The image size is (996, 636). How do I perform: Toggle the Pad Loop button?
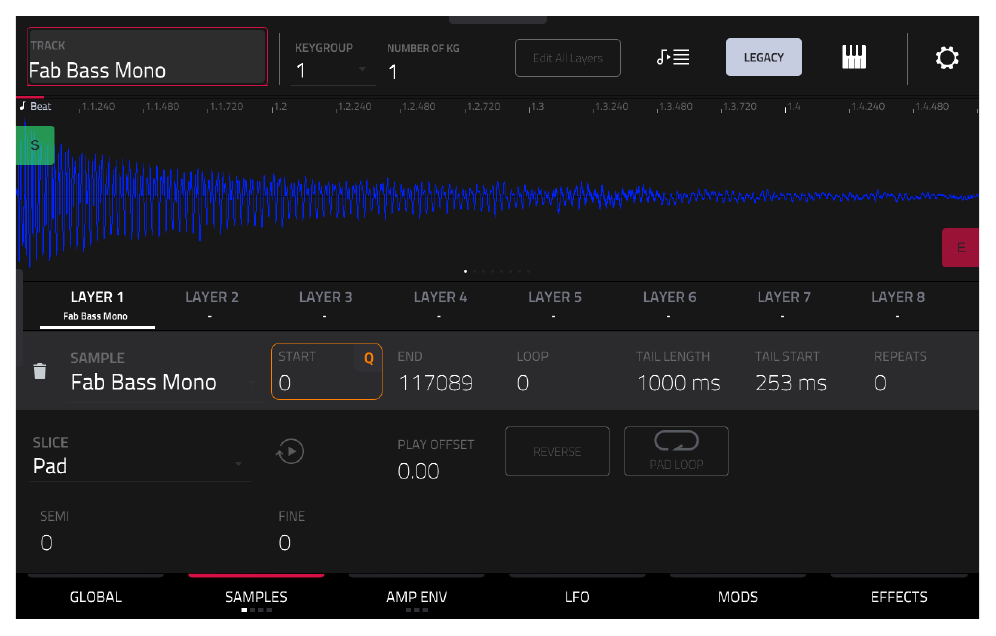point(676,451)
